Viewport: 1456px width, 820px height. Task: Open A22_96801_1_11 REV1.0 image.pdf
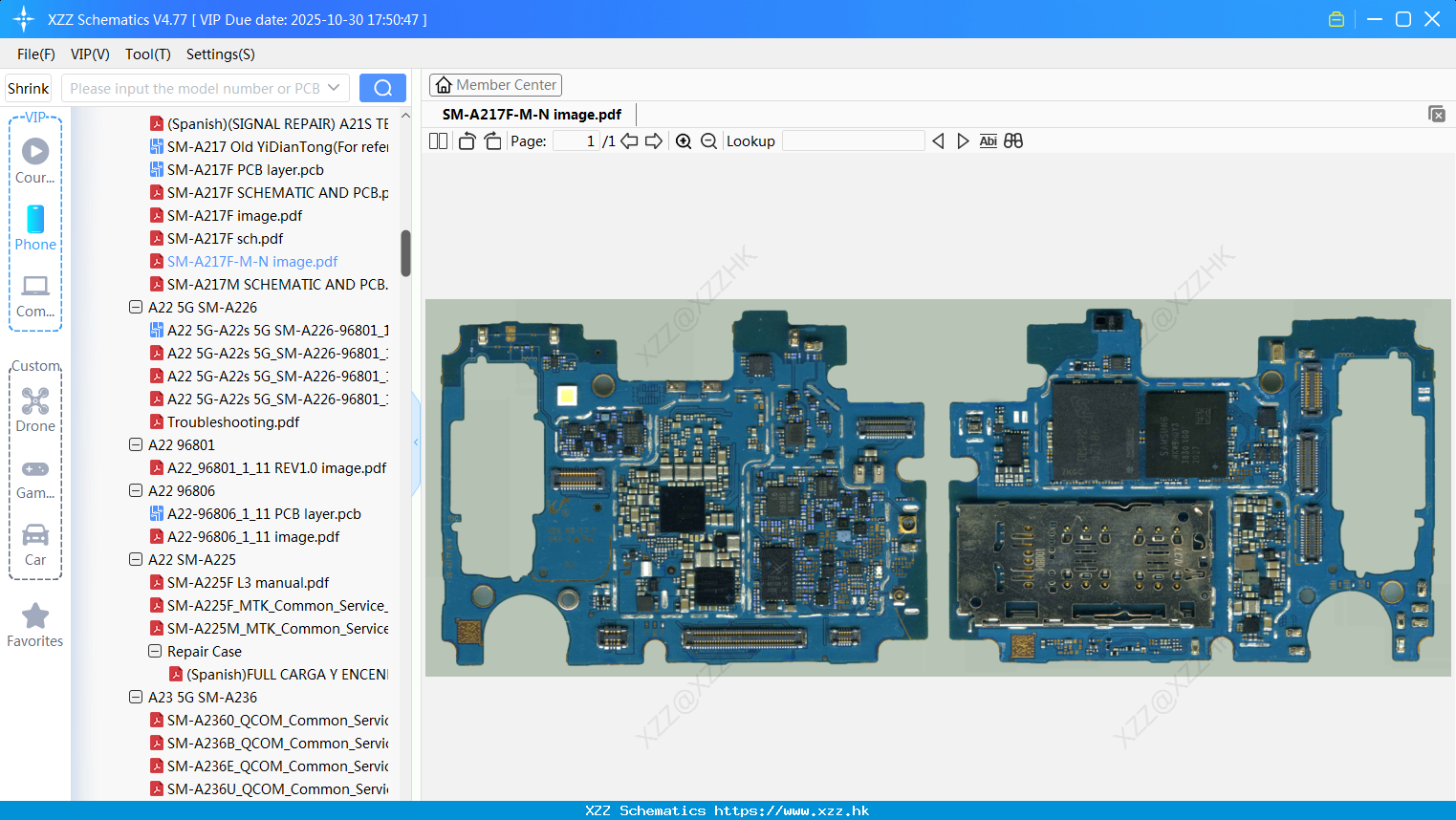click(276, 467)
